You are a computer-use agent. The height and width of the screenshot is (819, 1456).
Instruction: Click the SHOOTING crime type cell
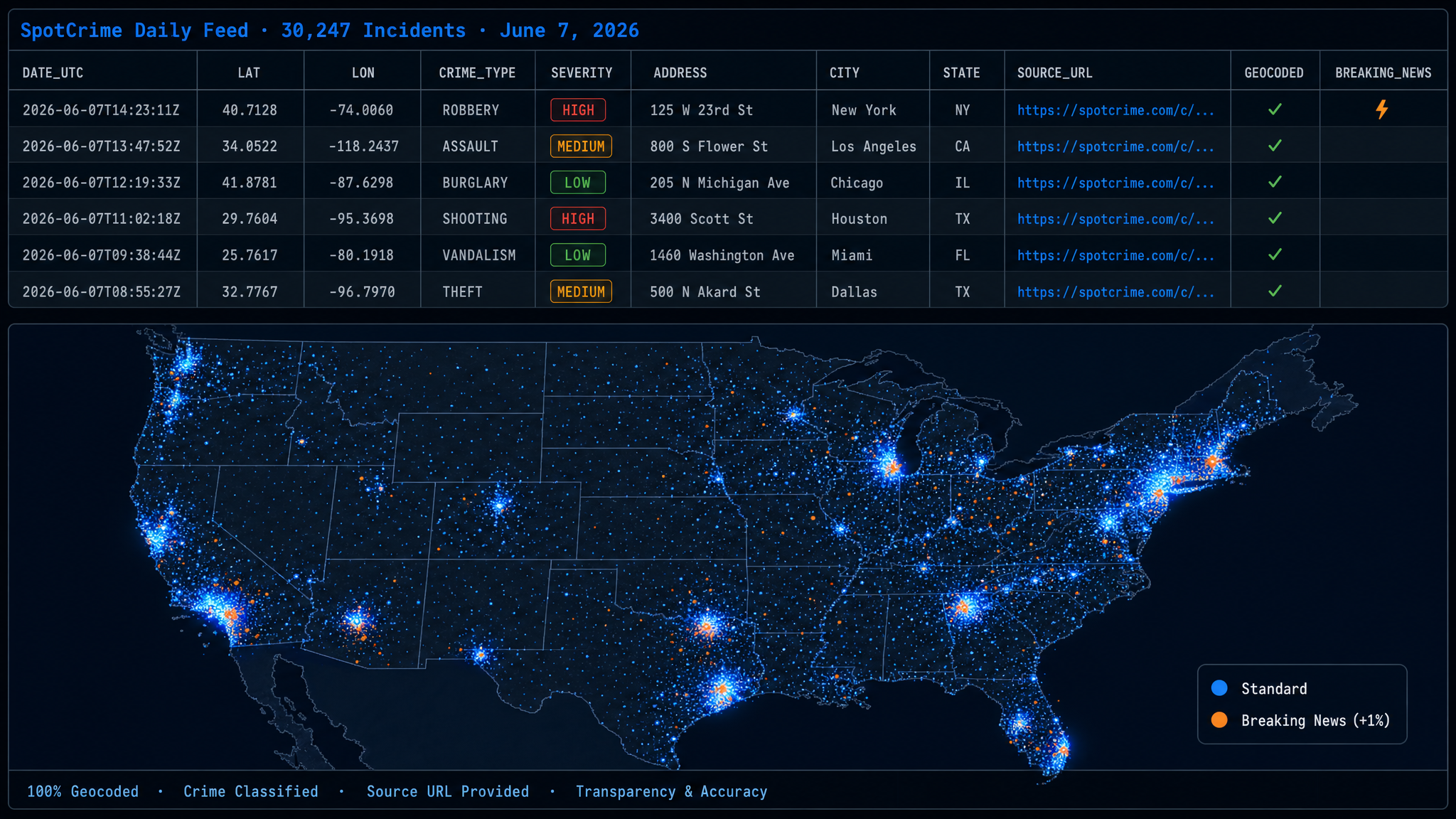[x=475, y=219]
